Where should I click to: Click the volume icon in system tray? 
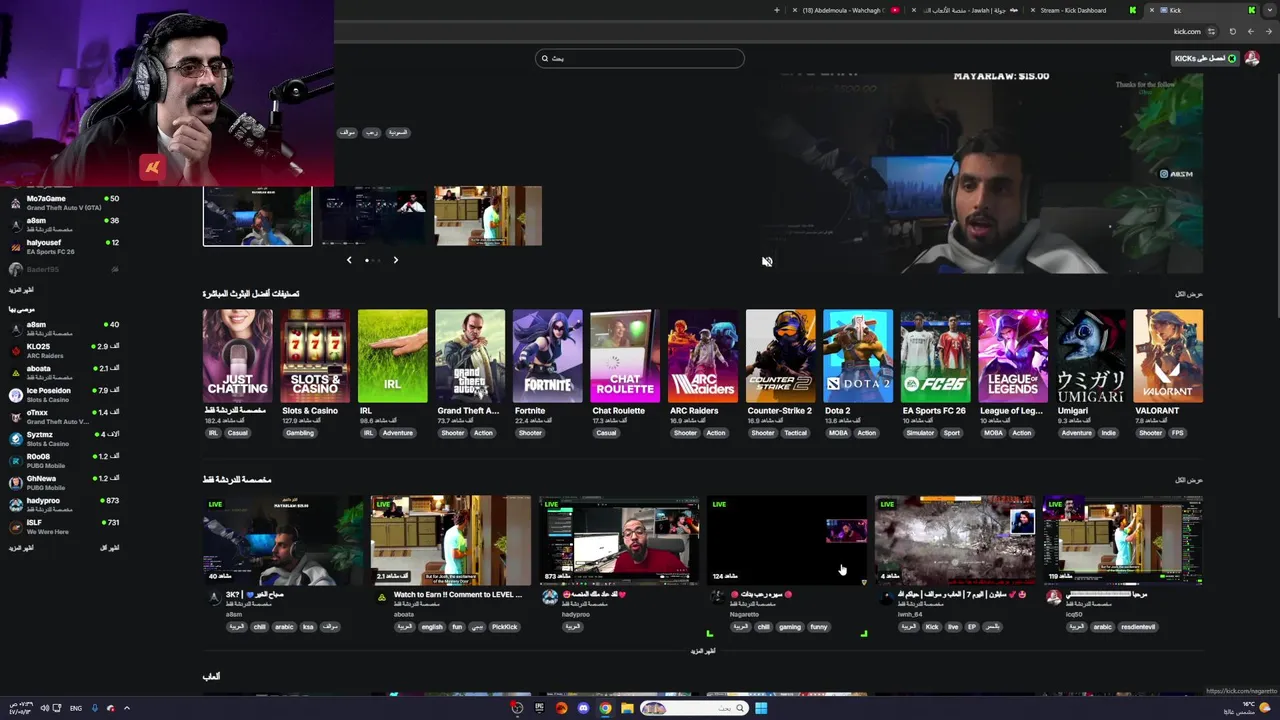pos(44,708)
